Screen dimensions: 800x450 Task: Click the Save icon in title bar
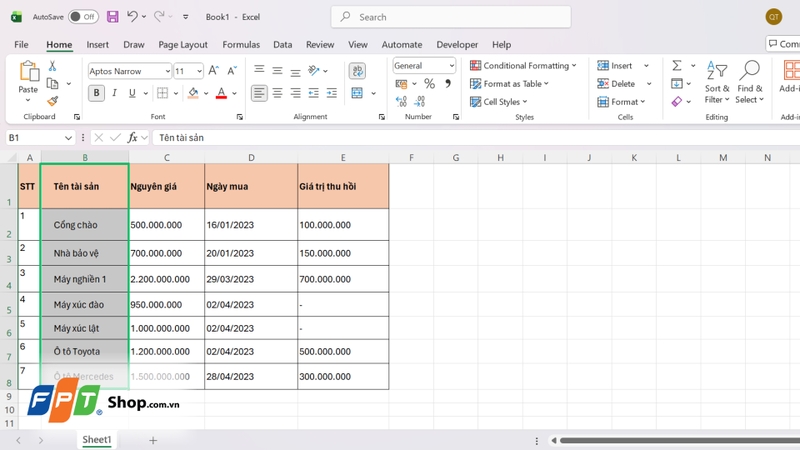[113, 17]
